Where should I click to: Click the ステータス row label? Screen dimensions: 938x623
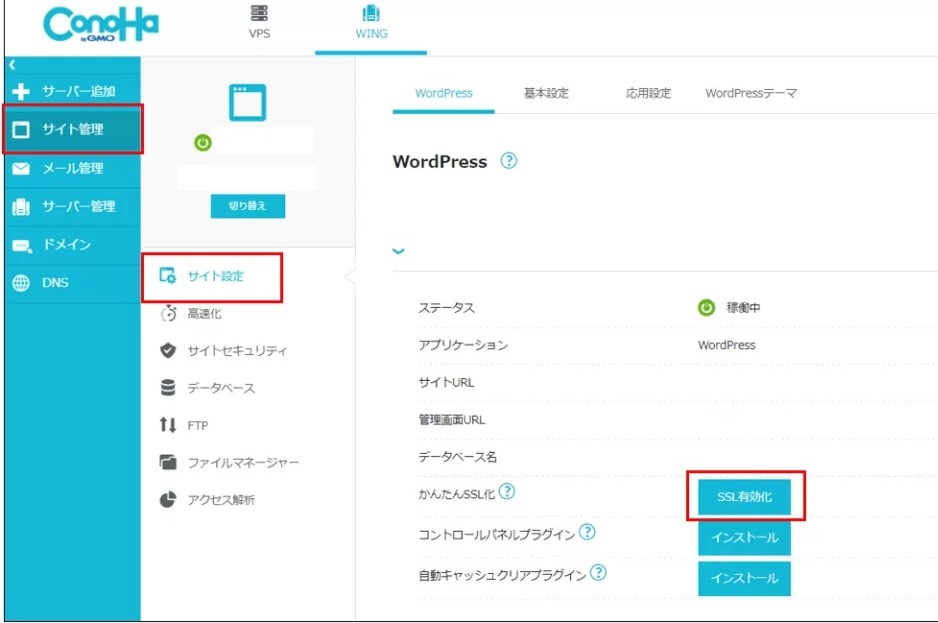(x=446, y=308)
